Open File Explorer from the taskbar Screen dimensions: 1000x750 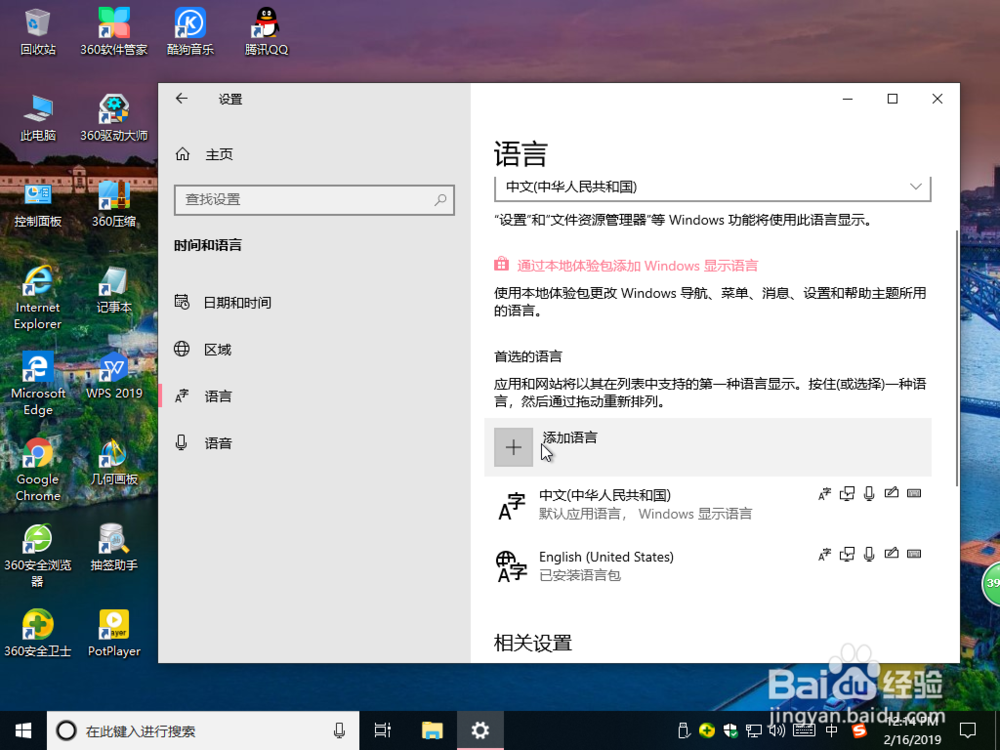[x=432, y=730]
